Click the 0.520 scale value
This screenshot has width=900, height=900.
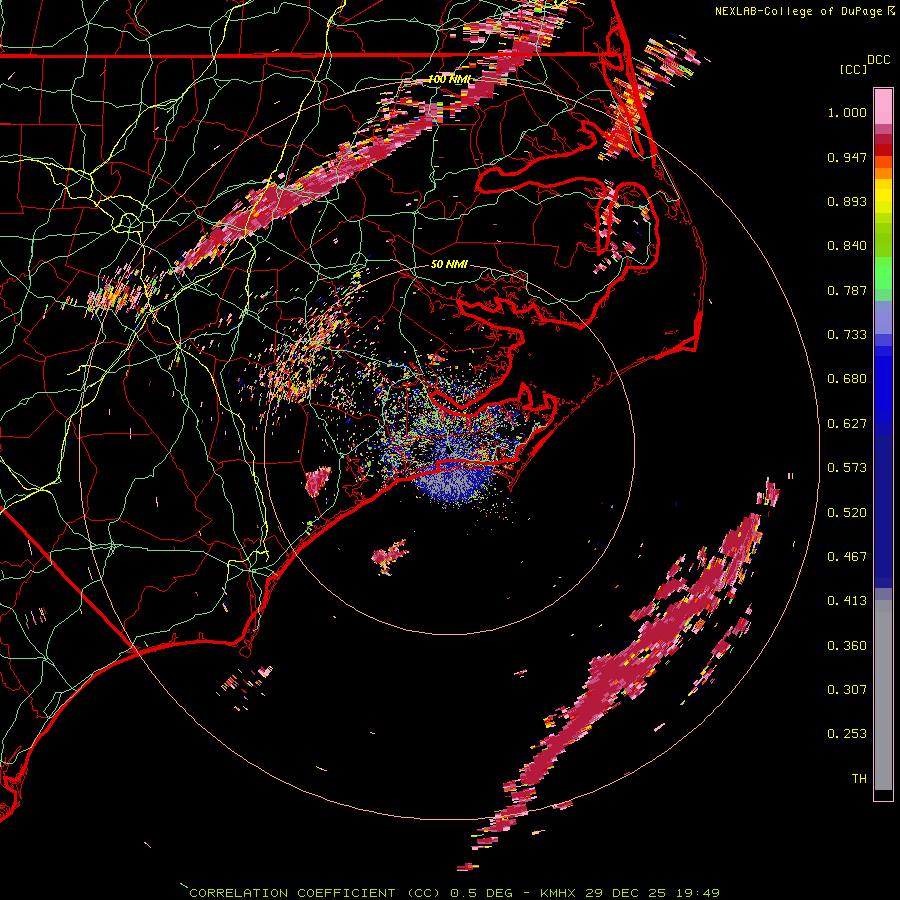point(847,513)
